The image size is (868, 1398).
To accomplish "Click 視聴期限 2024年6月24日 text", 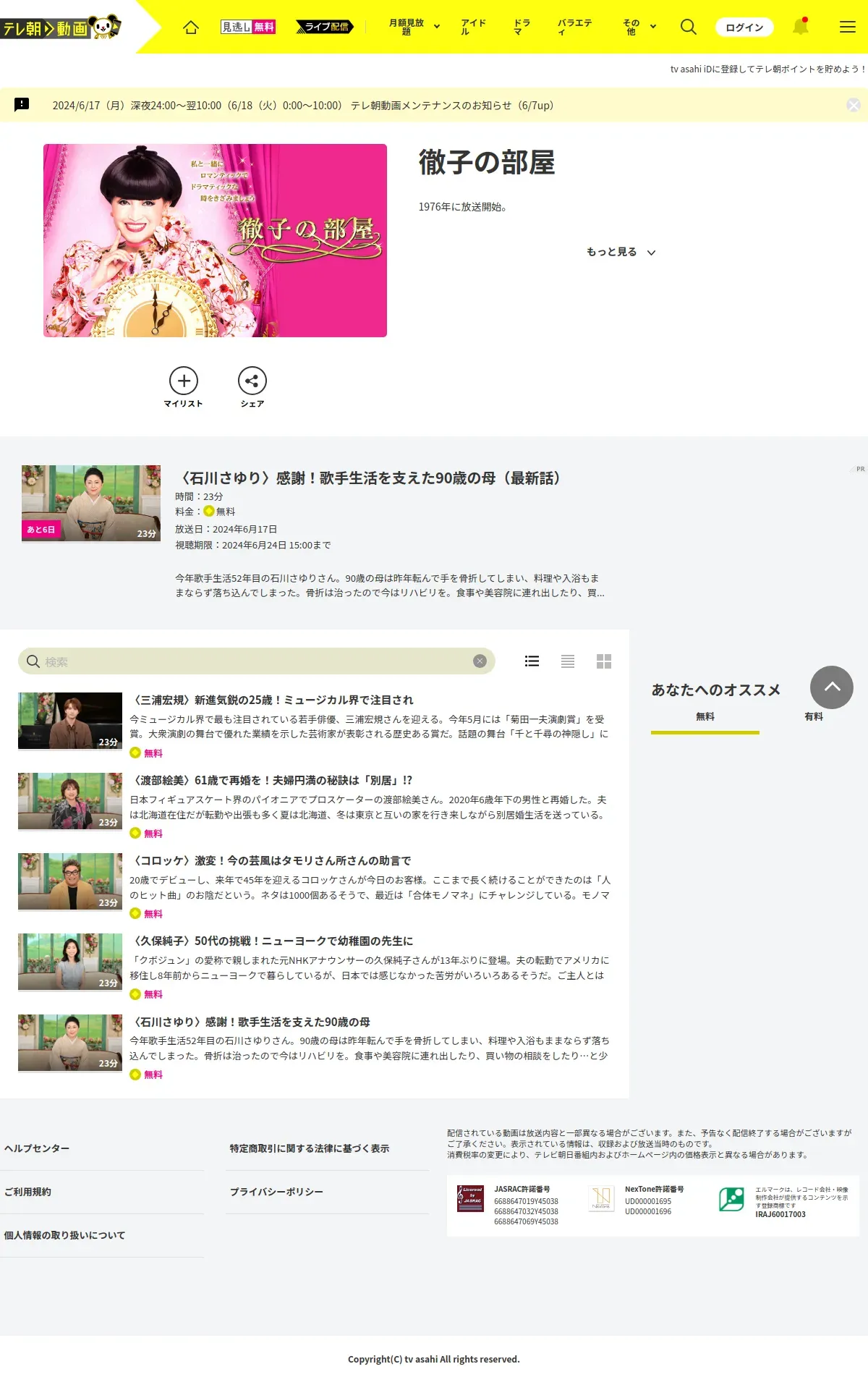I will [x=253, y=545].
